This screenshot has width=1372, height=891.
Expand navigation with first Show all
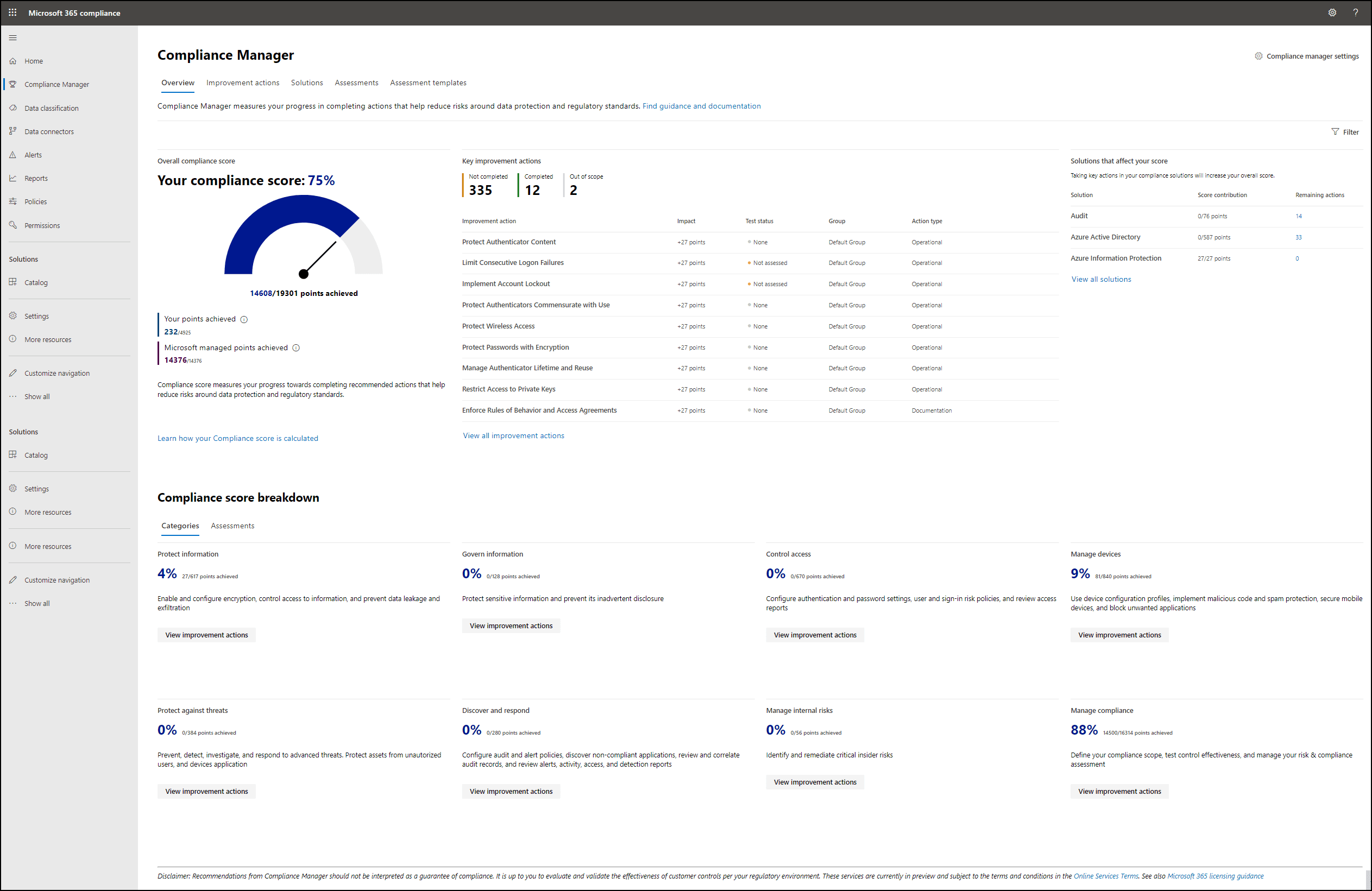coord(37,396)
